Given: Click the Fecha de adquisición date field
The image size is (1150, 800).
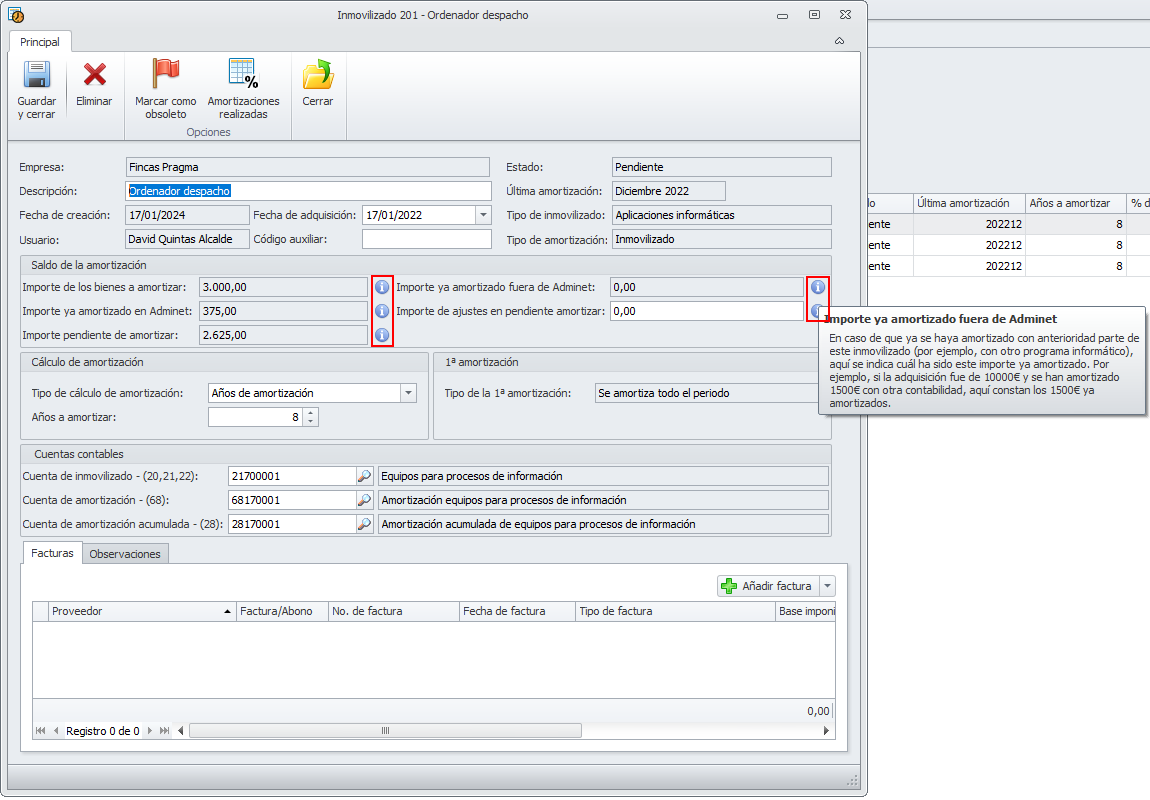Looking at the screenshot, I should (x=420, y=216).
